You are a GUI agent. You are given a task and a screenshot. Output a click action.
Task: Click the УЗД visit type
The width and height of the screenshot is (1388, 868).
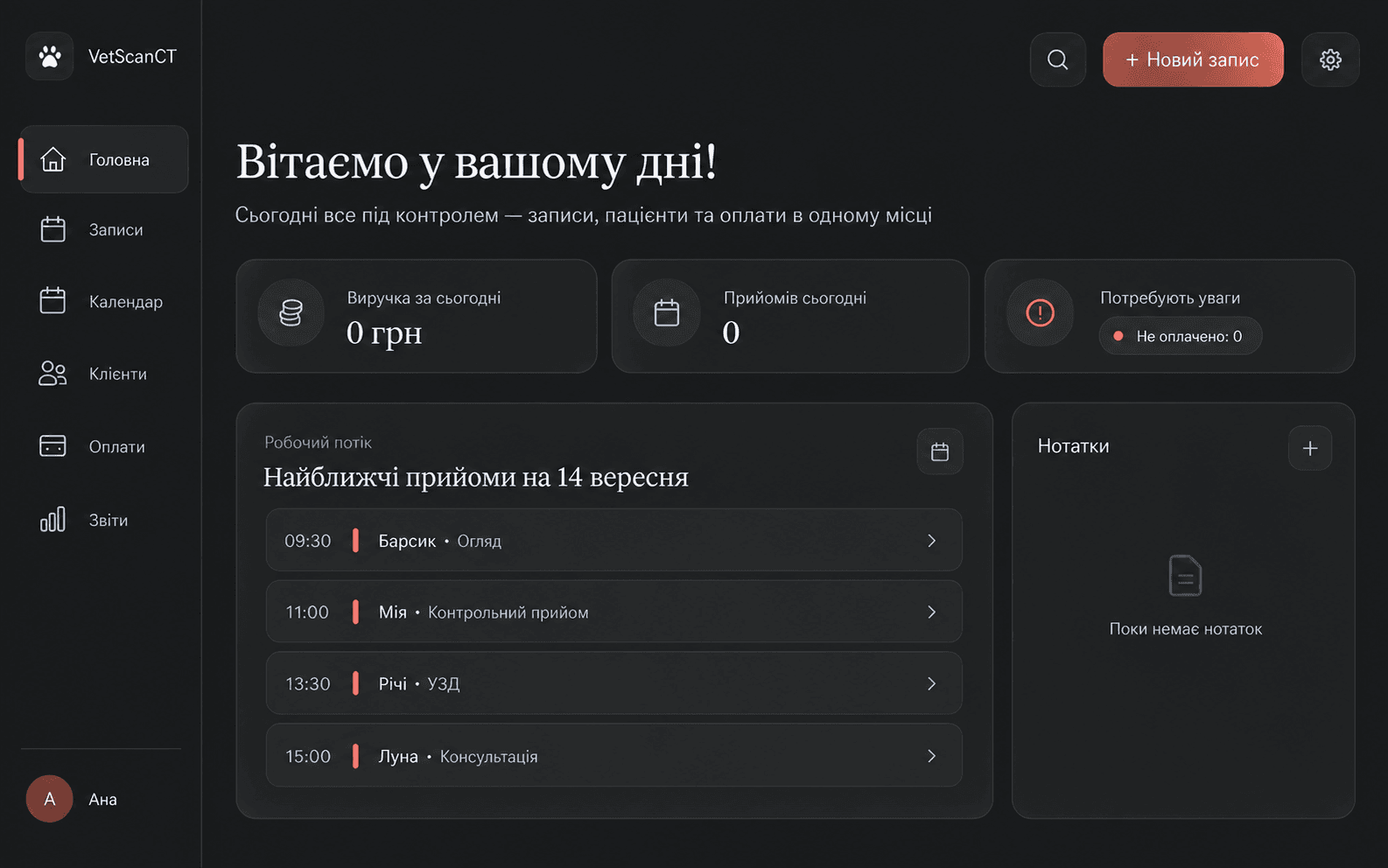point(444,683)
